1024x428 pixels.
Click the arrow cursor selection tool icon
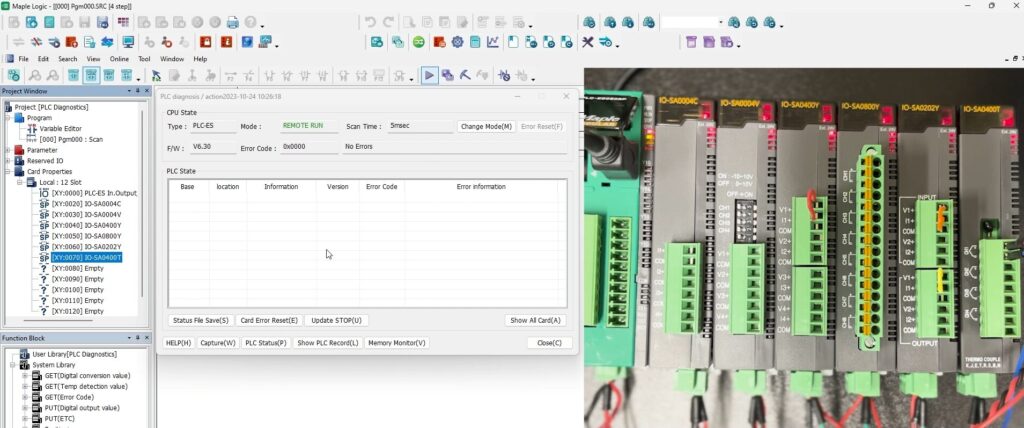(156, 76)
